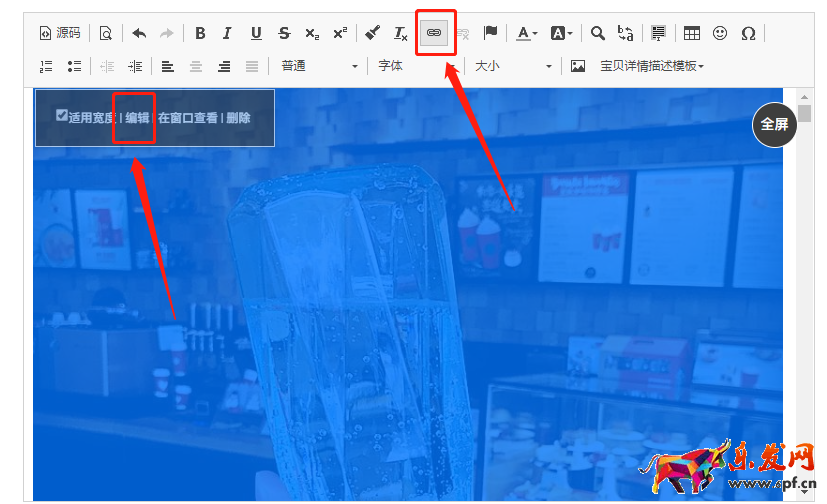The image size is (827, 504).
Task: Click the insert link icon
Action: (434, 33)
